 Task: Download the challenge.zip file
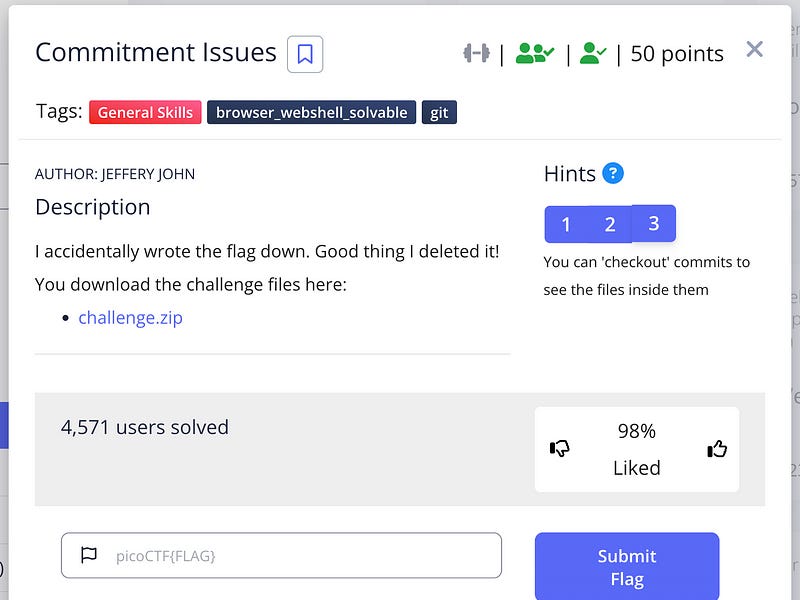(130, 317)
